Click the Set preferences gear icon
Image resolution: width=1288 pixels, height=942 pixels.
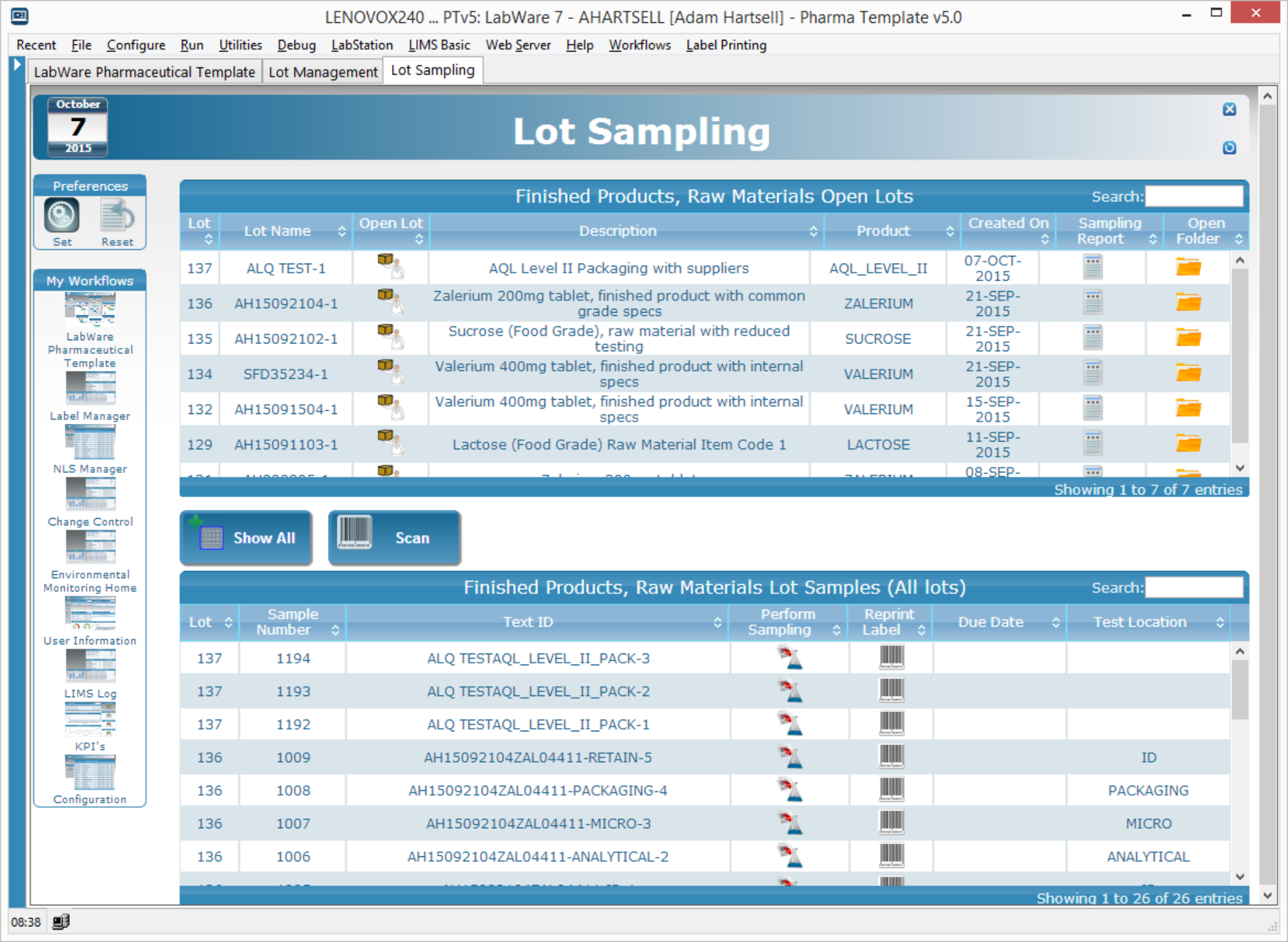[x=62, y=216]
